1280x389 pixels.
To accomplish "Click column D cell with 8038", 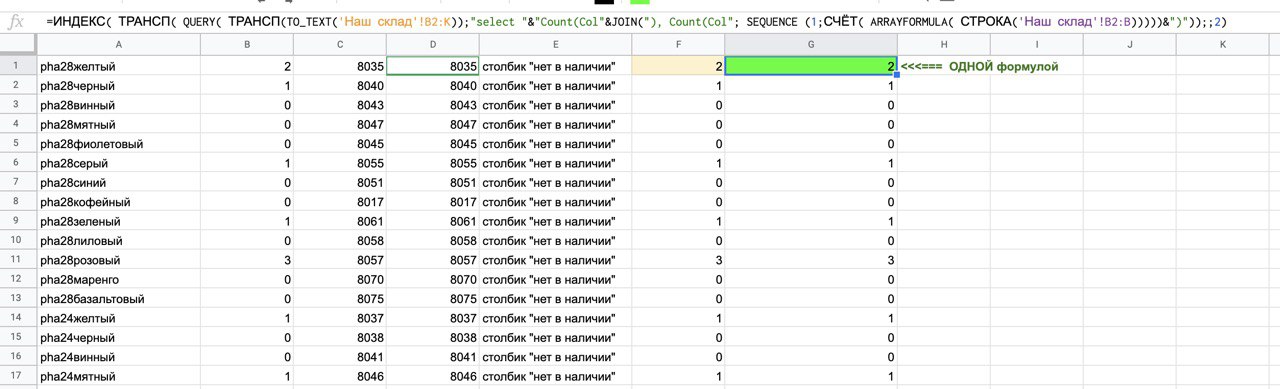I will (x=433, y=337).
